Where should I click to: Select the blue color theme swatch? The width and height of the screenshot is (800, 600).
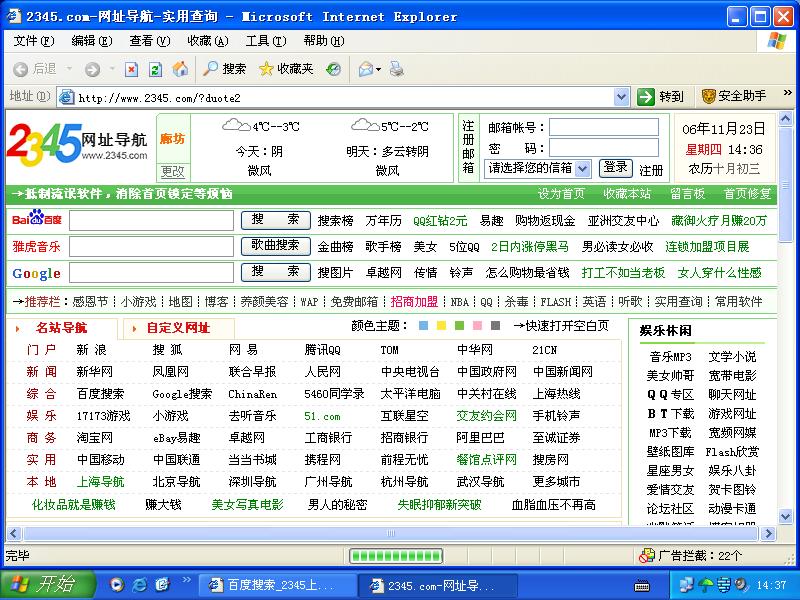click(423, 326)
